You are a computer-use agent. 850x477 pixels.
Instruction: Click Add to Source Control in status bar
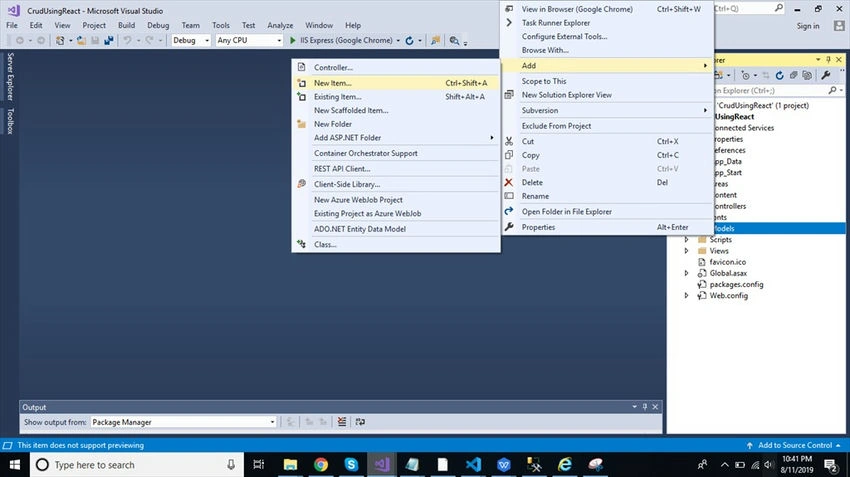coord(795,445)
